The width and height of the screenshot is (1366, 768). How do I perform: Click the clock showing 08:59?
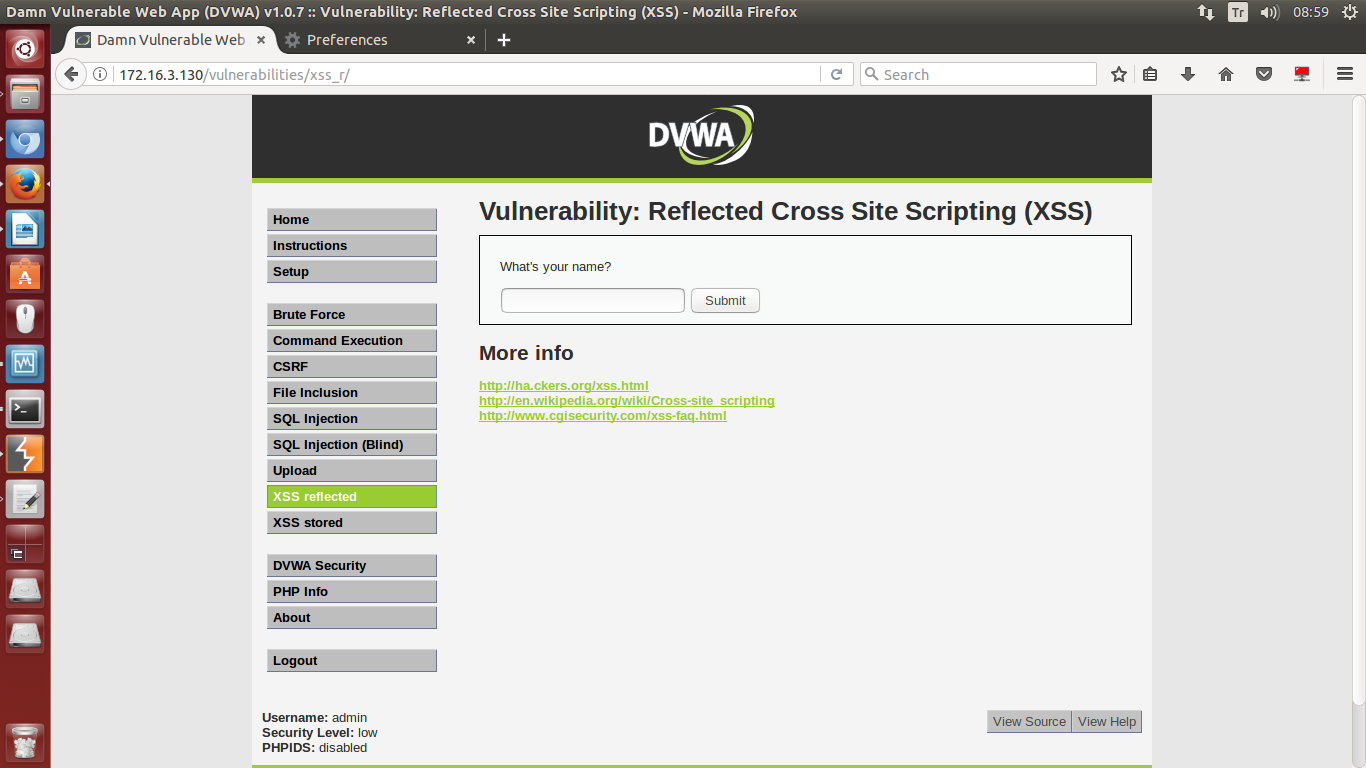[1310, 12]
